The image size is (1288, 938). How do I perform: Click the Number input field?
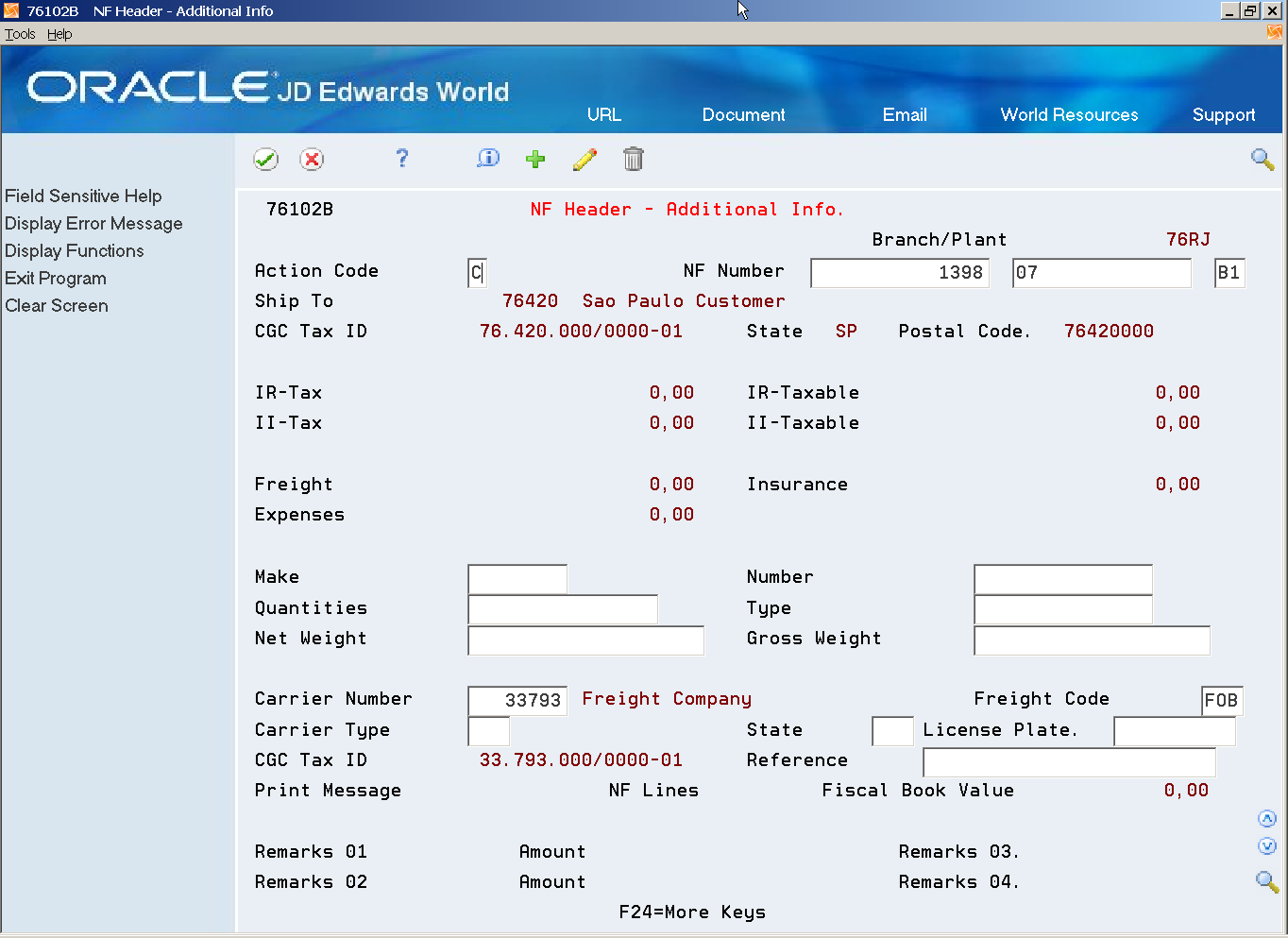pos(1063,578)
